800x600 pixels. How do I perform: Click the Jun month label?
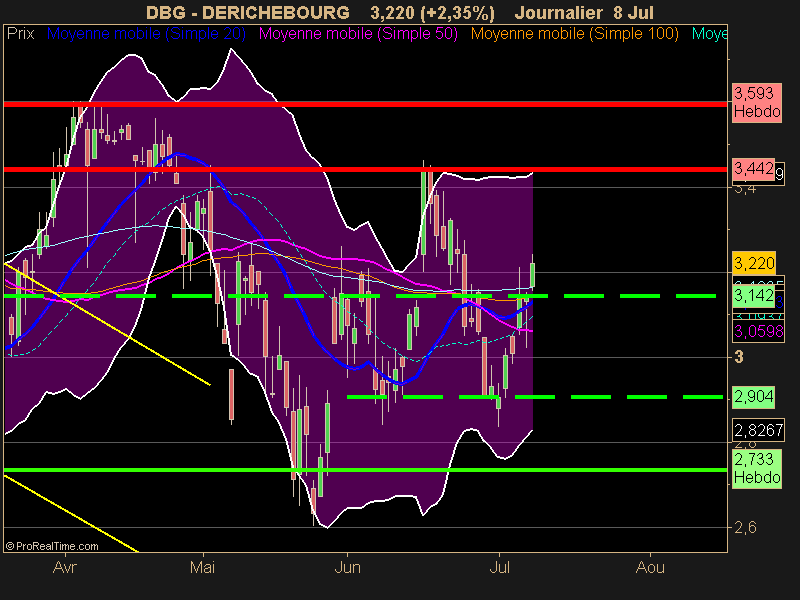(347, 567)
